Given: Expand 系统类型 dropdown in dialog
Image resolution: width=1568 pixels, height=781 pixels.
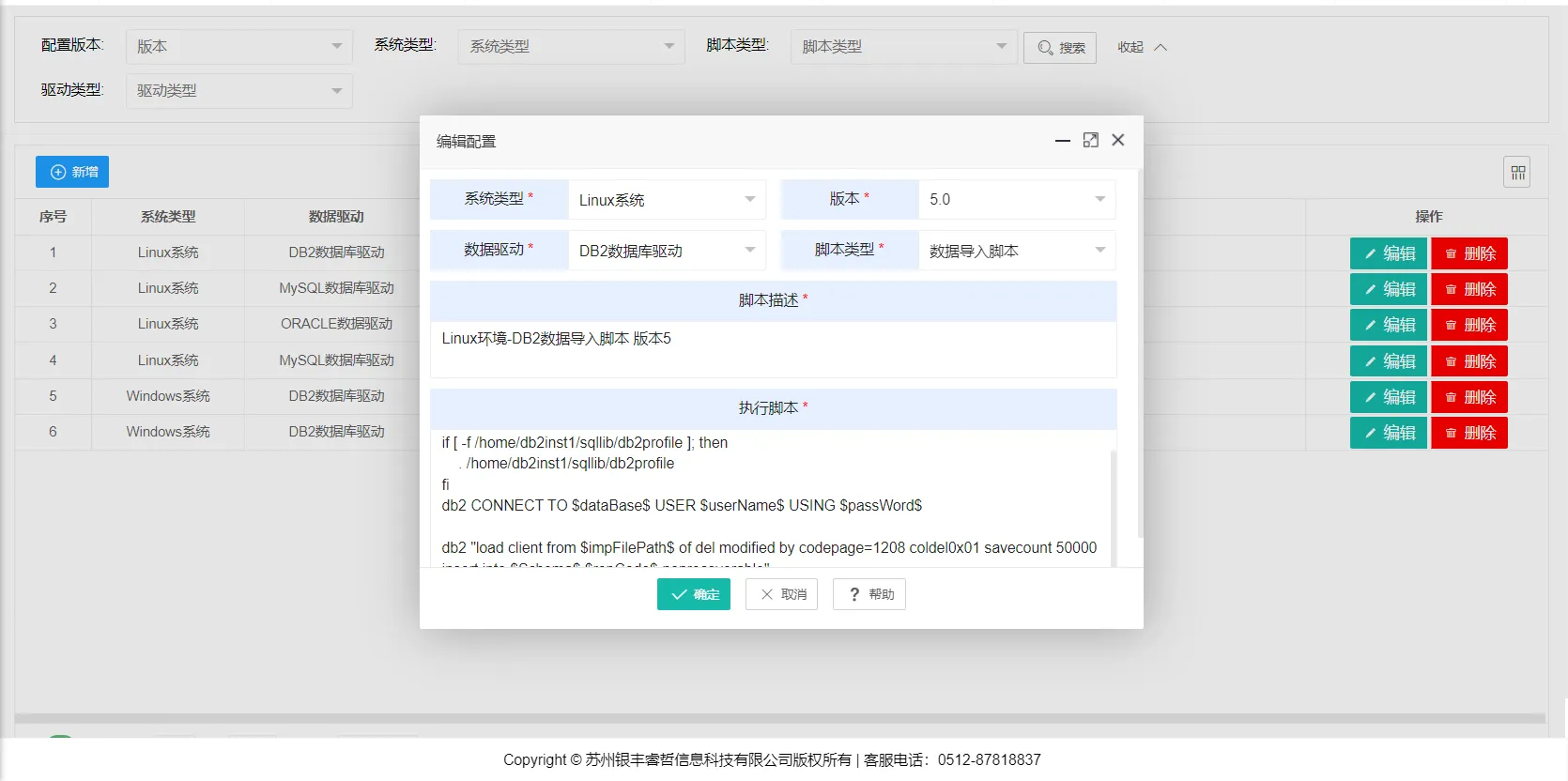Looking at the screenshot, I should 667,200.
